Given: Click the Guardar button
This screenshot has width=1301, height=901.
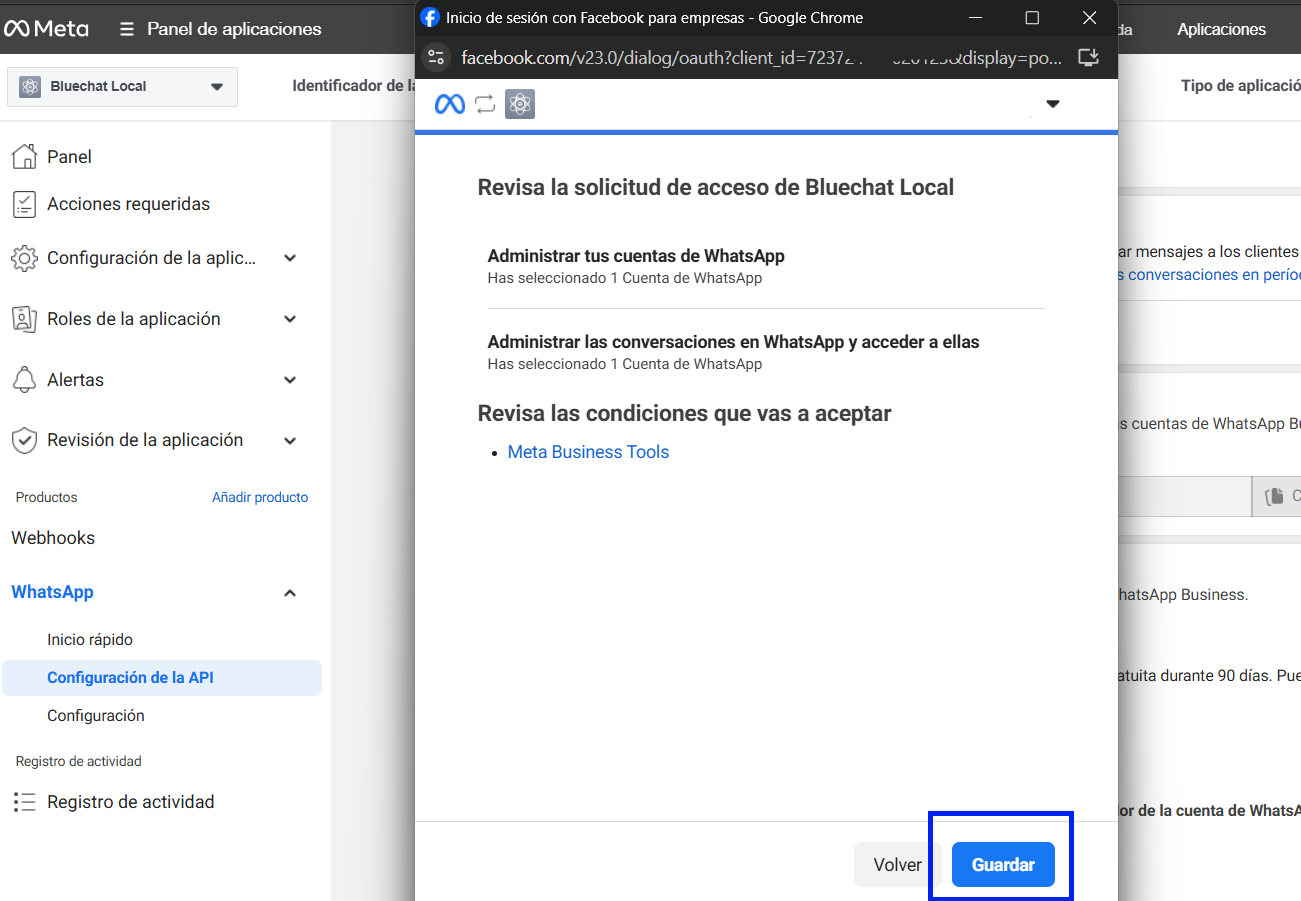Looking at the screenshot, I should (x=1003, y=865).
